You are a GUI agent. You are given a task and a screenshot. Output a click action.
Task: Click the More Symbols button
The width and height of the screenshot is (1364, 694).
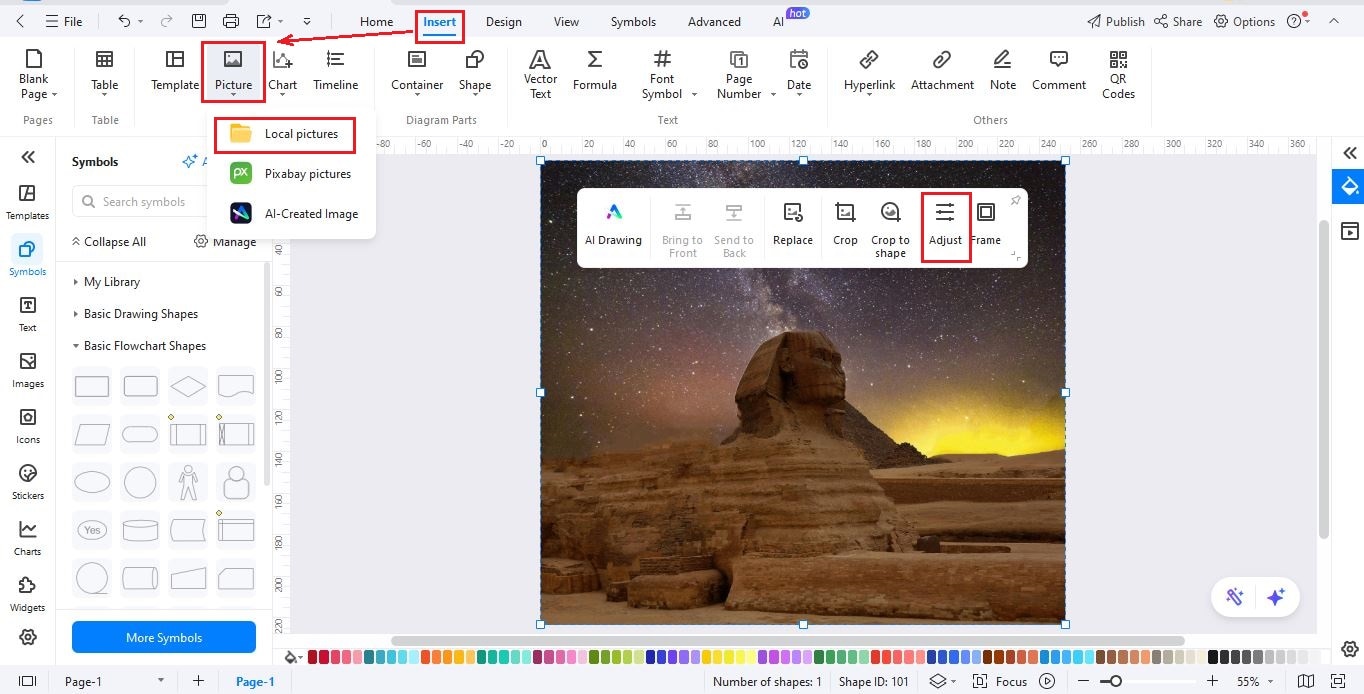coord(164,638)
